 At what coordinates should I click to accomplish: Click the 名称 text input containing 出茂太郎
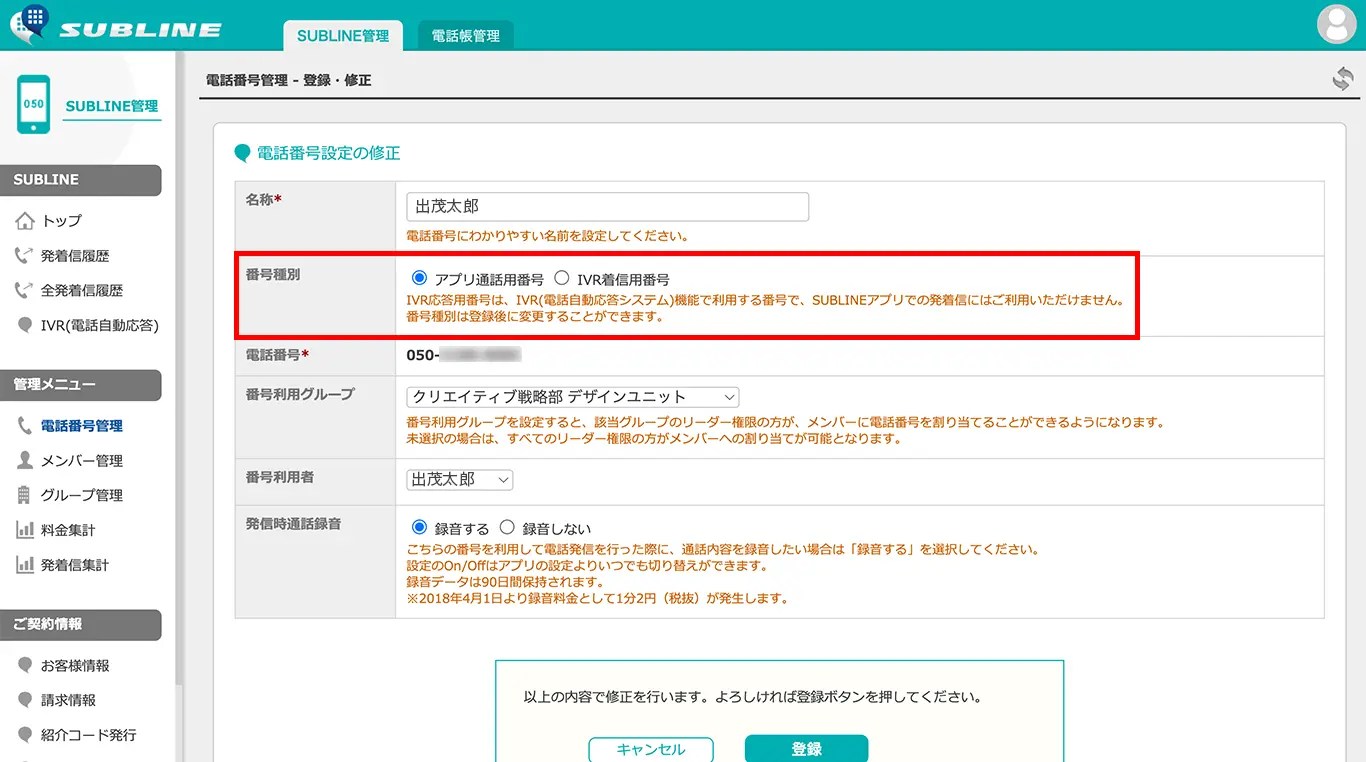click(x=606, y=206)
